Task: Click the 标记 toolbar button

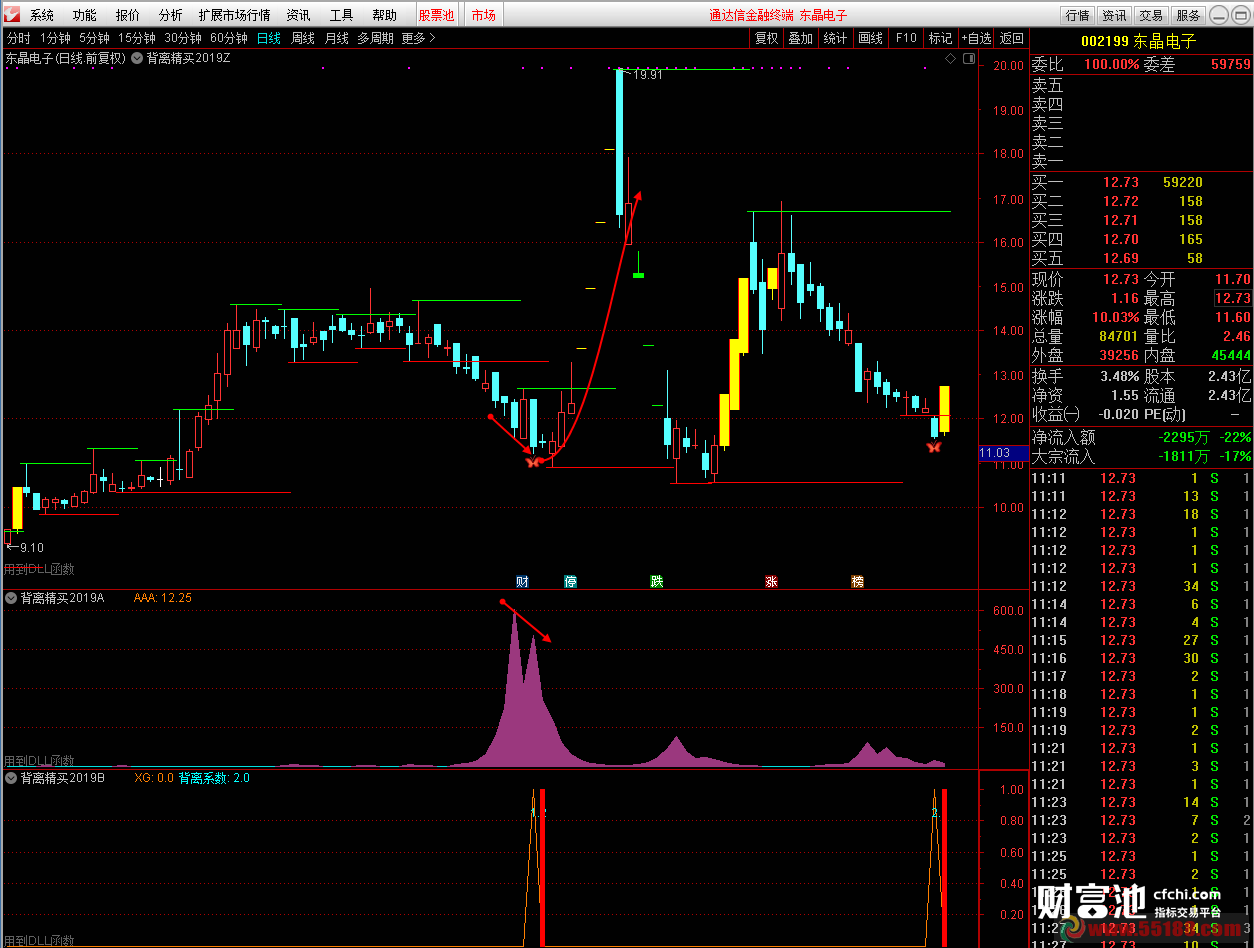Action: click(941, 38)
